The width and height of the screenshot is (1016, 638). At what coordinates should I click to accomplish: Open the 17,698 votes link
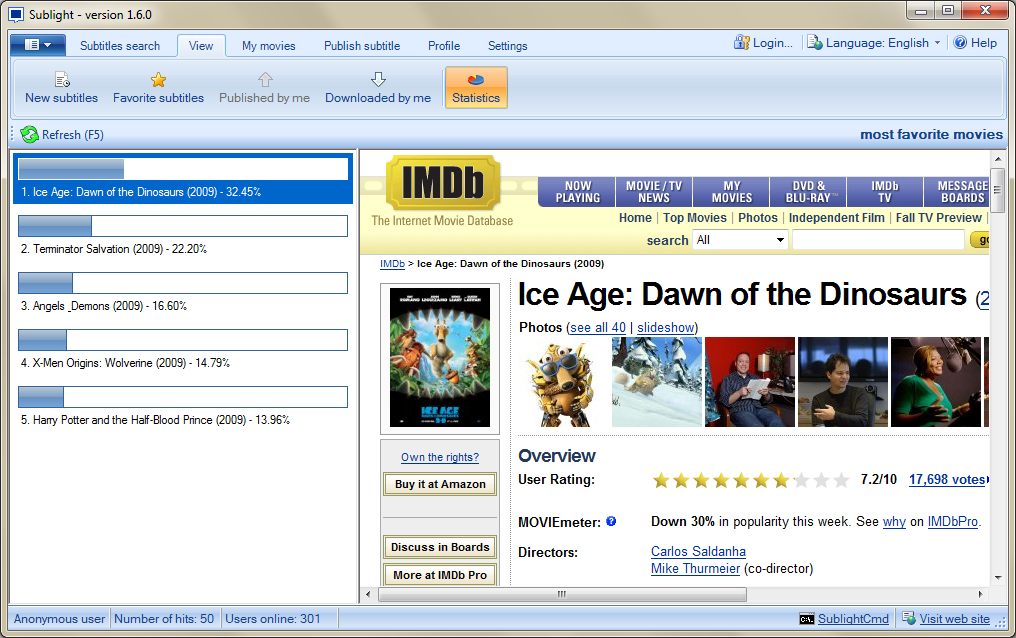coord(947,480)
